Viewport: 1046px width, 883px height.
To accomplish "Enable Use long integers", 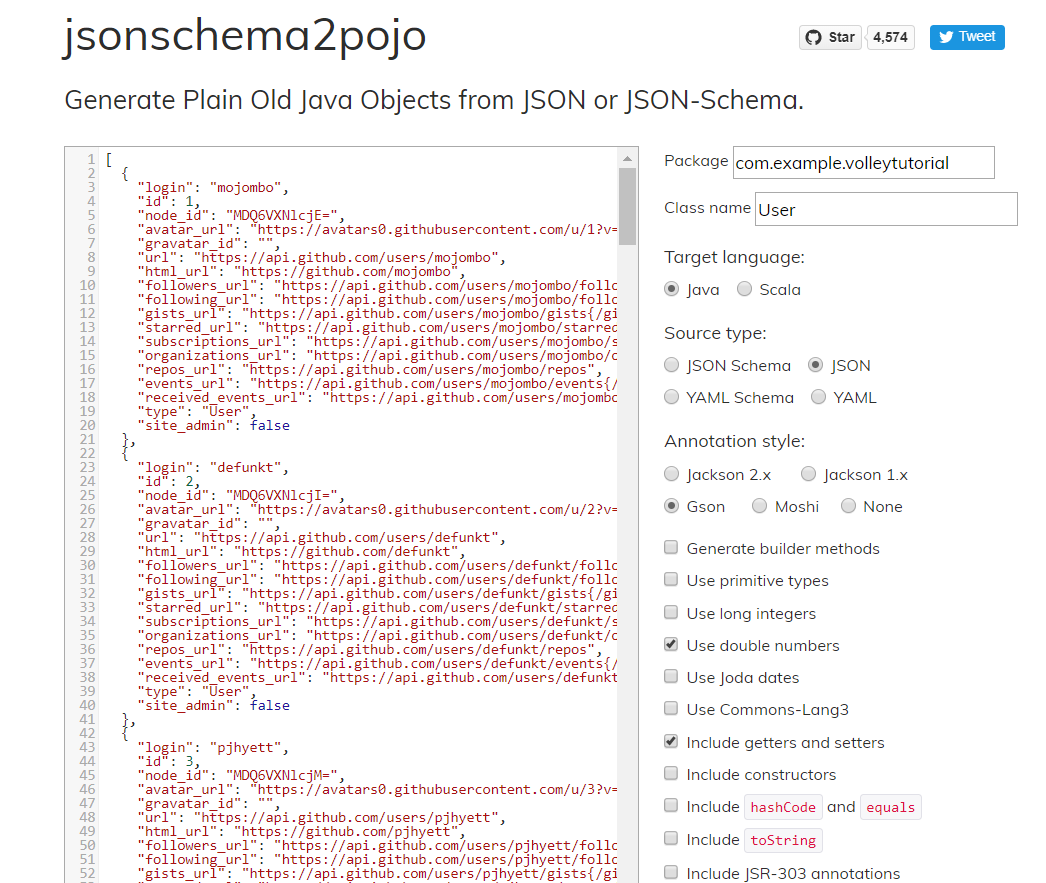I will 671,612.
